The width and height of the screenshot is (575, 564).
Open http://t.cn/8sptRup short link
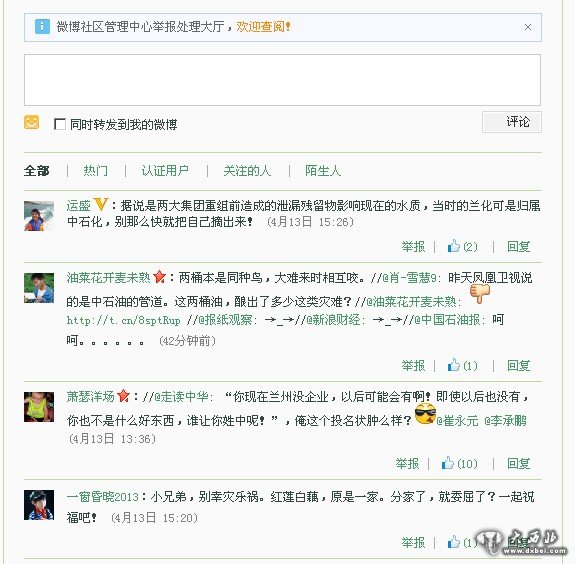pyautogui.click(x=123, y=321)
